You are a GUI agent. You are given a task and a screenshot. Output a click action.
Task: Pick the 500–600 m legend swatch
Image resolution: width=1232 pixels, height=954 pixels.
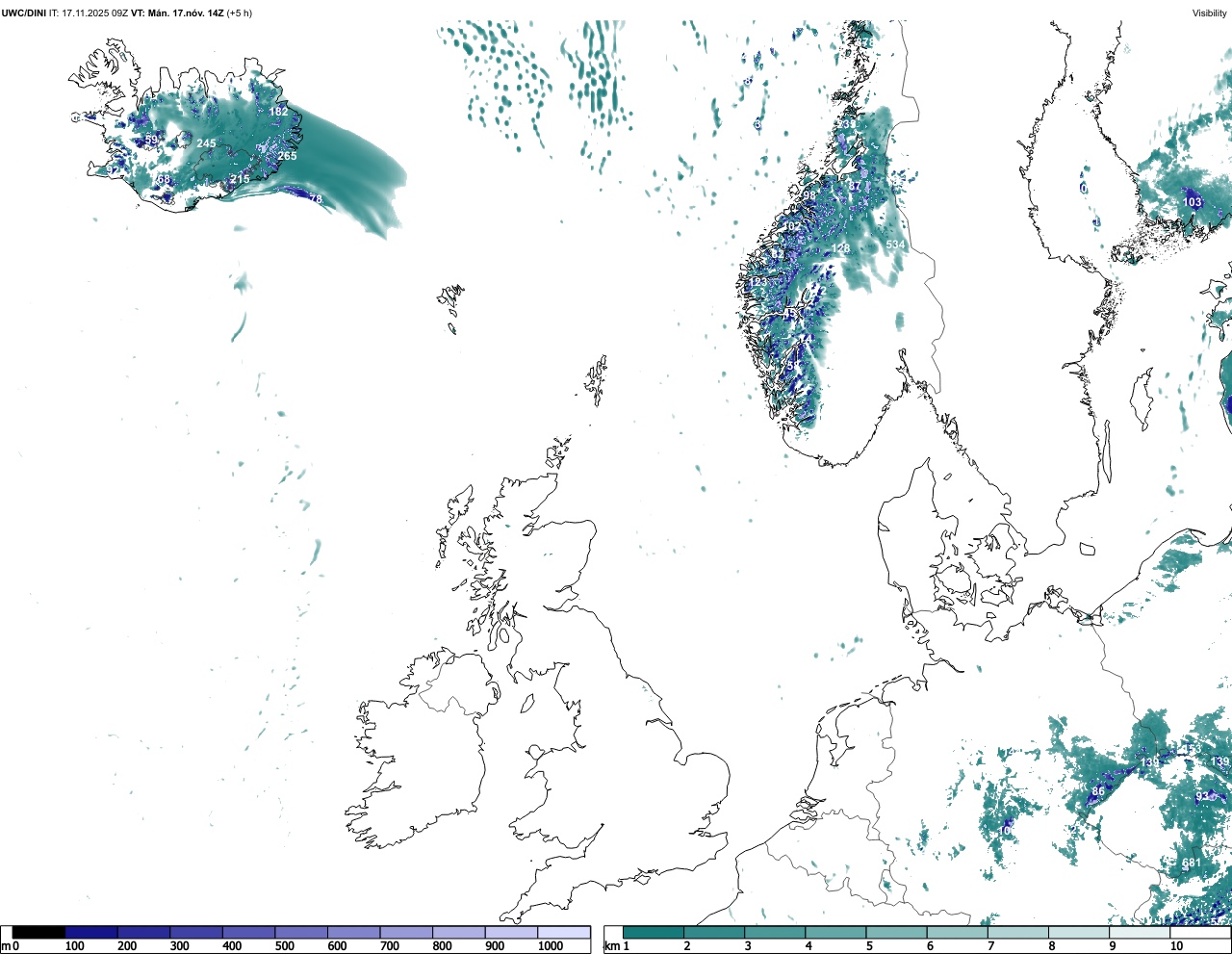pos(301,932)
